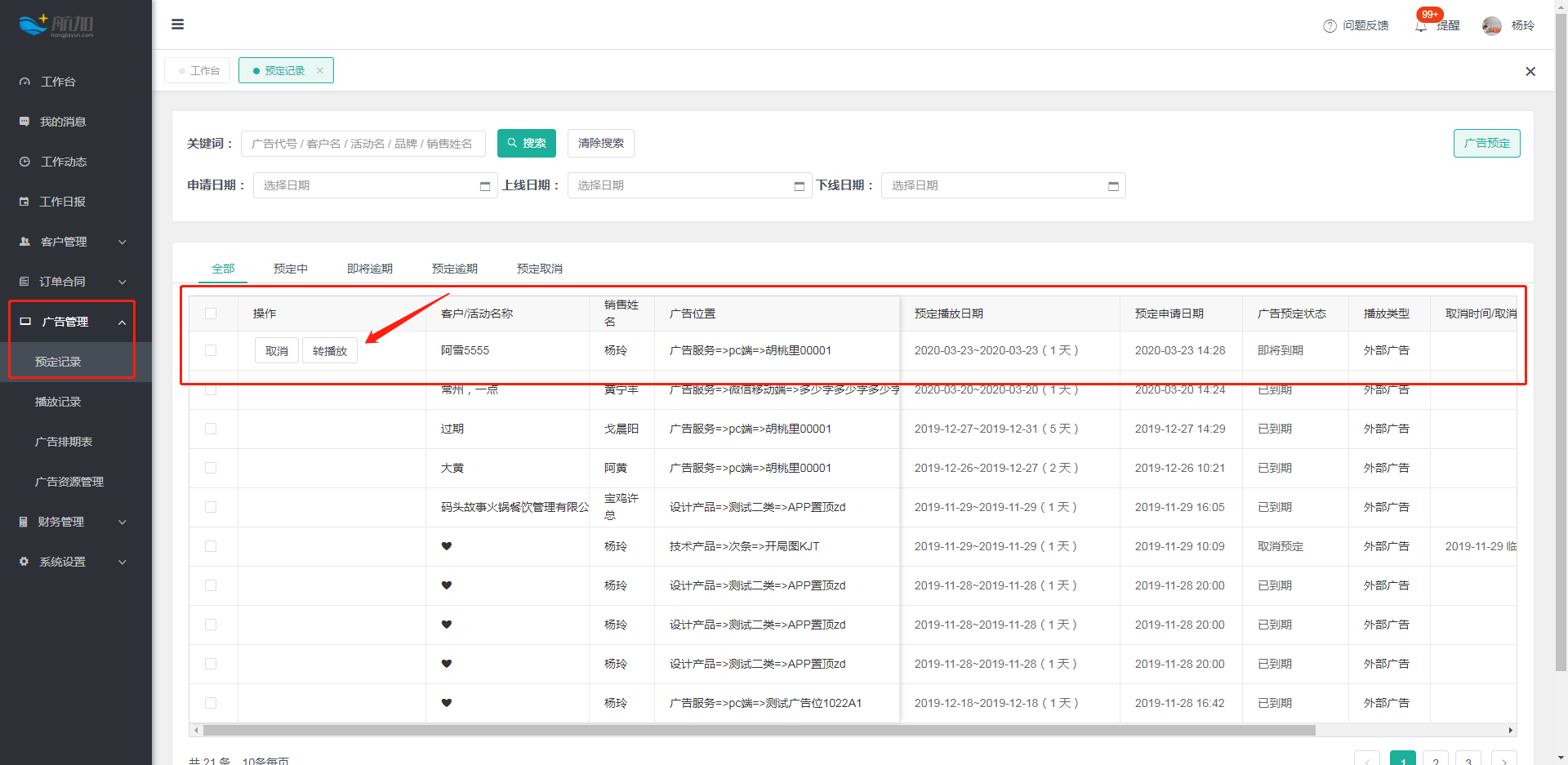
Task: Toggle the hamburger menu icon
Action: point(177,24)
